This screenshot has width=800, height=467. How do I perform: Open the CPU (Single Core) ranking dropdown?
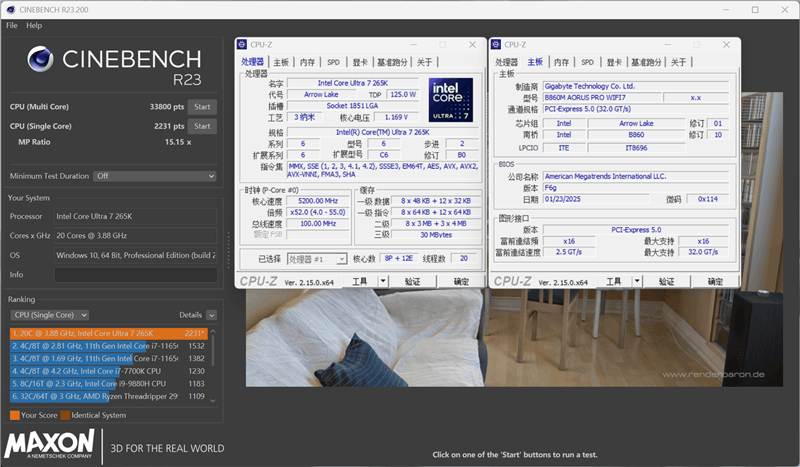(x=50, y=315)
